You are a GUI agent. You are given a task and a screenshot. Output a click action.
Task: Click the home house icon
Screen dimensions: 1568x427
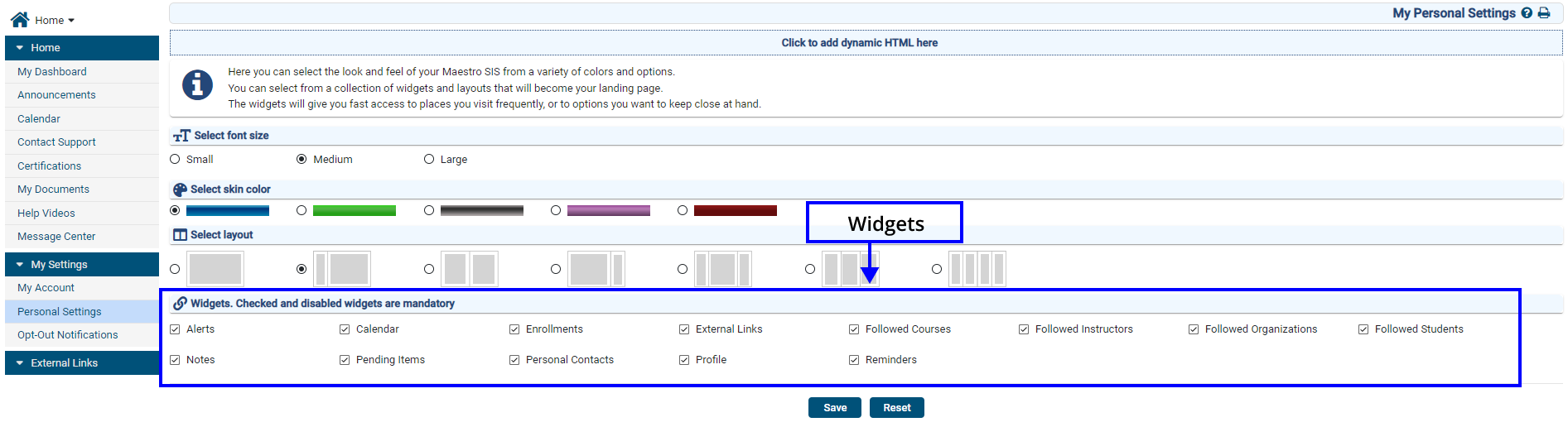pos(20,19)
